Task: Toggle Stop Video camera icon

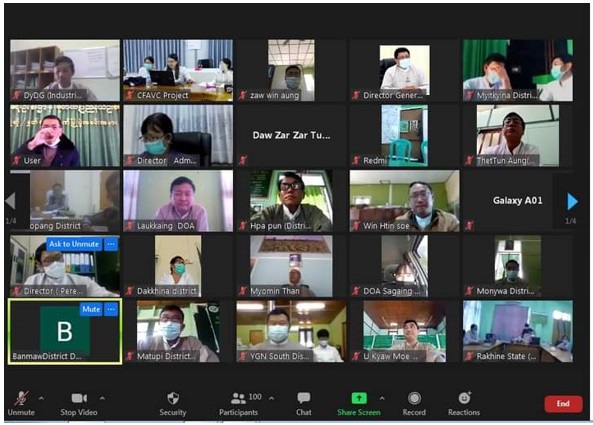Action: [x=79, y=398]
